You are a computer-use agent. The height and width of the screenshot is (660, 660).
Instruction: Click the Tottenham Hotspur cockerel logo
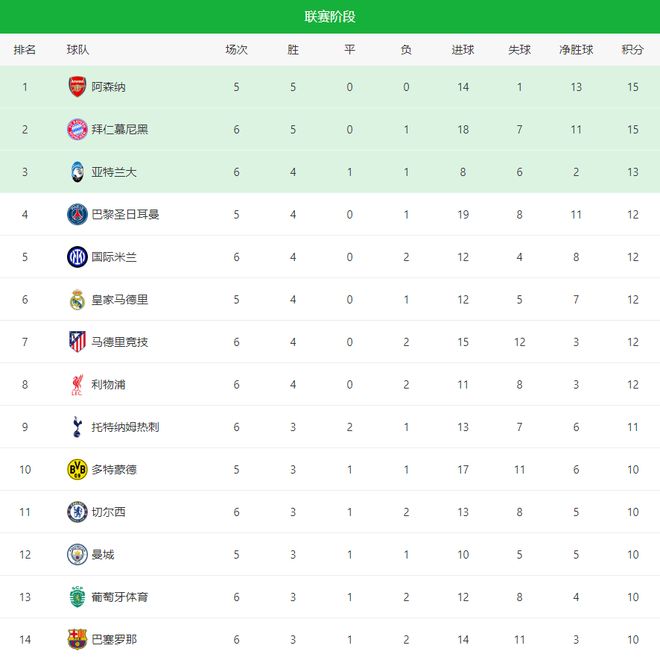77,427
